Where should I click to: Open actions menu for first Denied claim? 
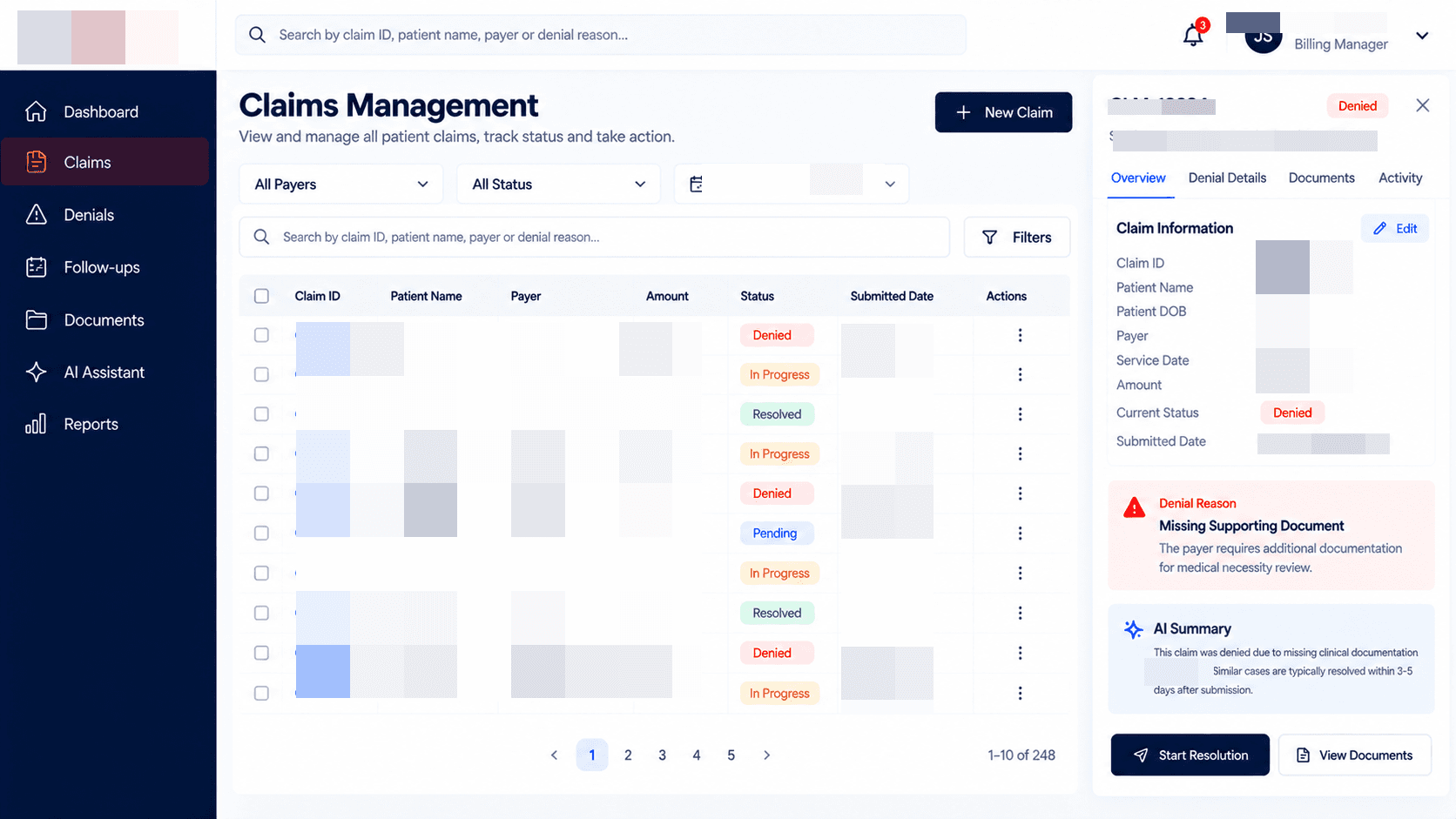[x=1020, y=335]
